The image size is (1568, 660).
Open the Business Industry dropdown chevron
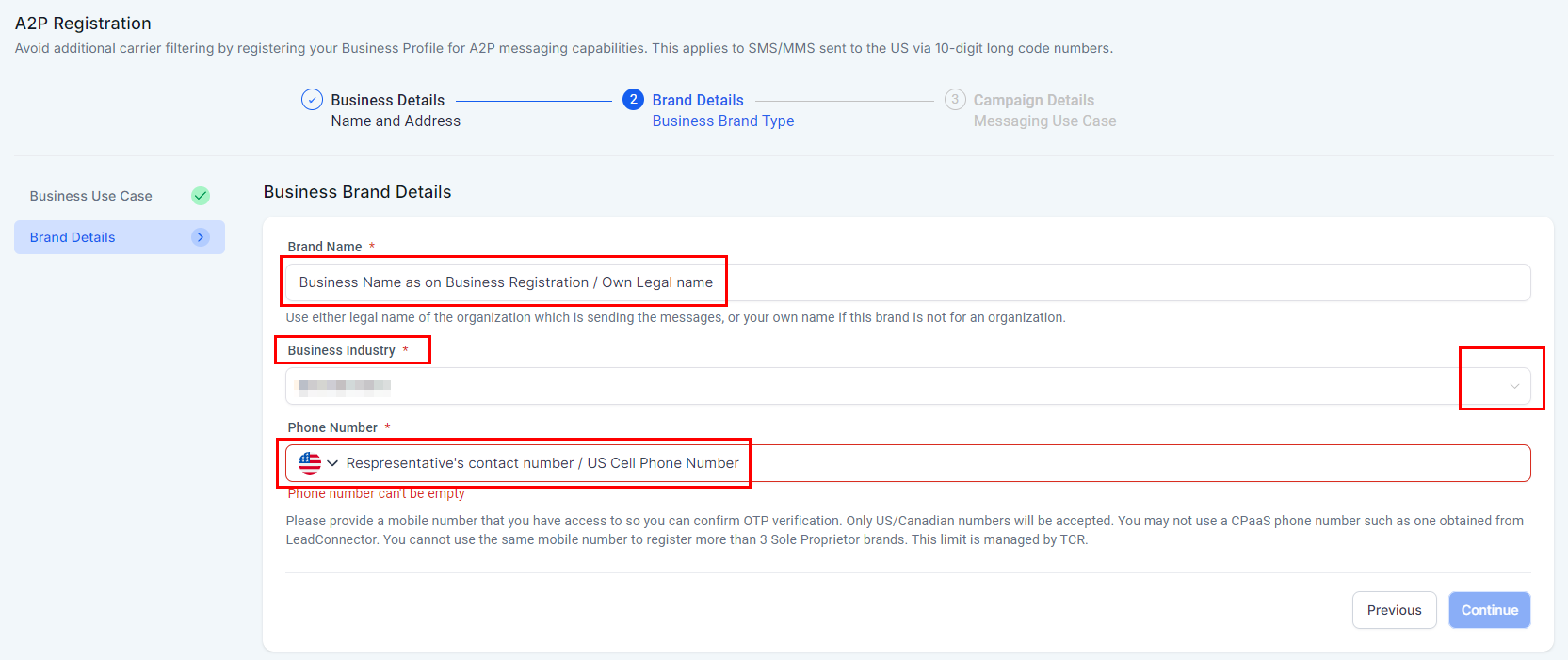click(x=1514, y=386)
